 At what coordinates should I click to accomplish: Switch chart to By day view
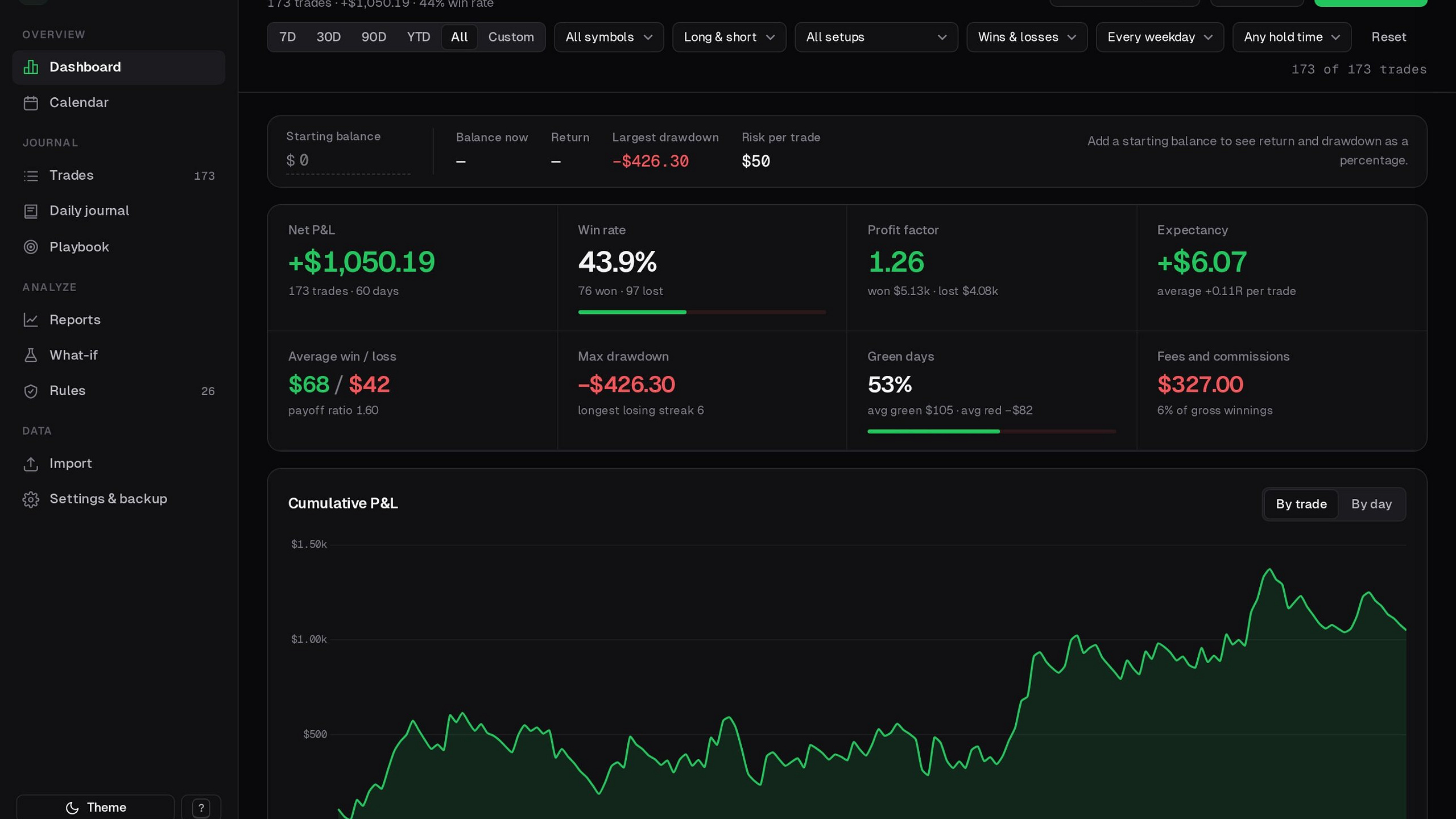1371,504
